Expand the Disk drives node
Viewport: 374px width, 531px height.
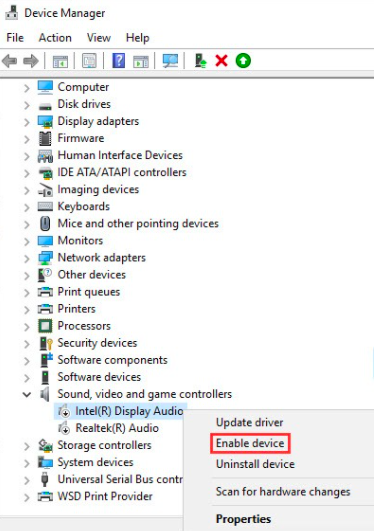(27, 105)
